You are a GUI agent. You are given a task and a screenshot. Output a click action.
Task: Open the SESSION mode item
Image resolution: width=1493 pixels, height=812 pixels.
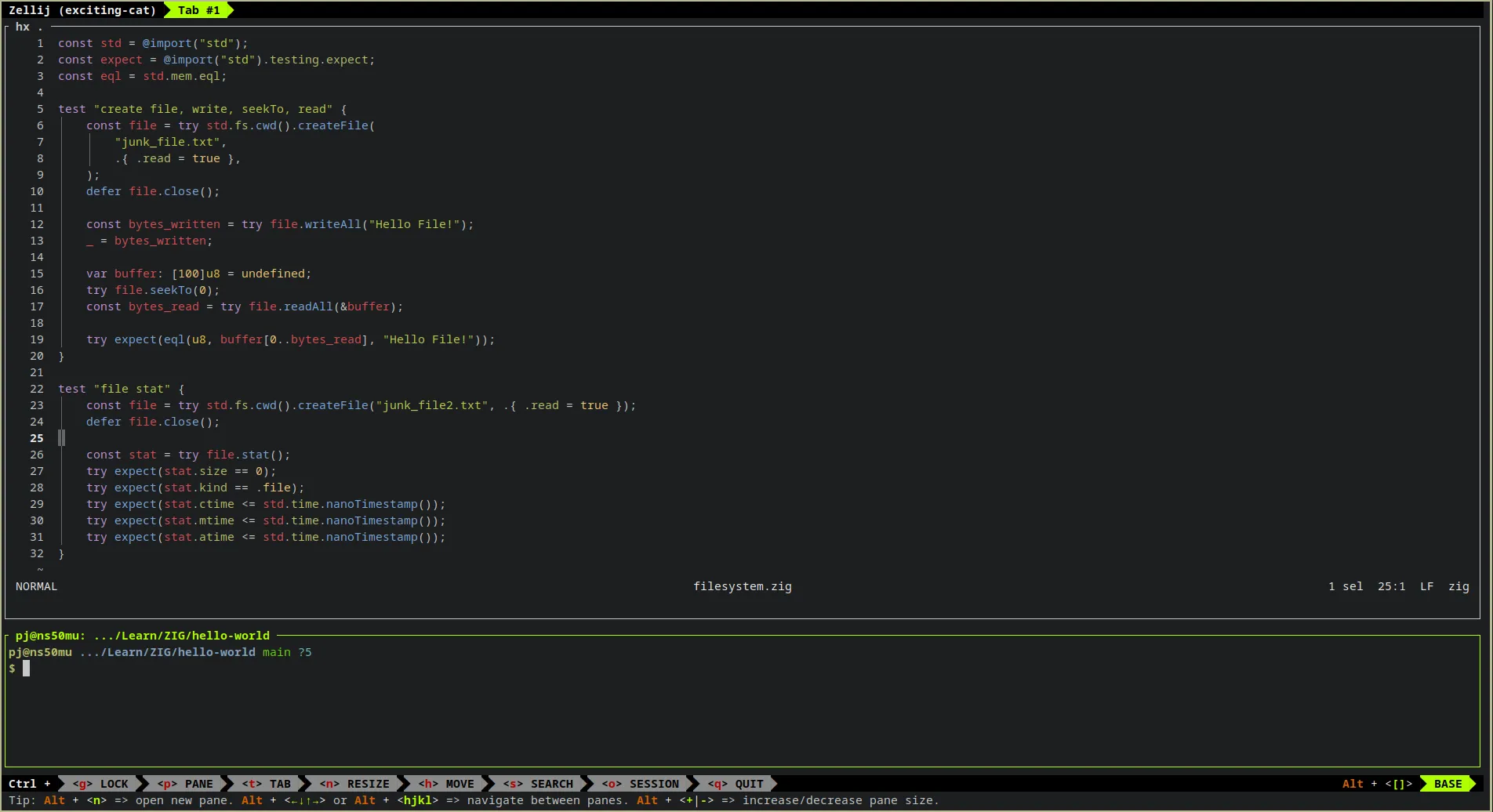click(x=641, y=784)
